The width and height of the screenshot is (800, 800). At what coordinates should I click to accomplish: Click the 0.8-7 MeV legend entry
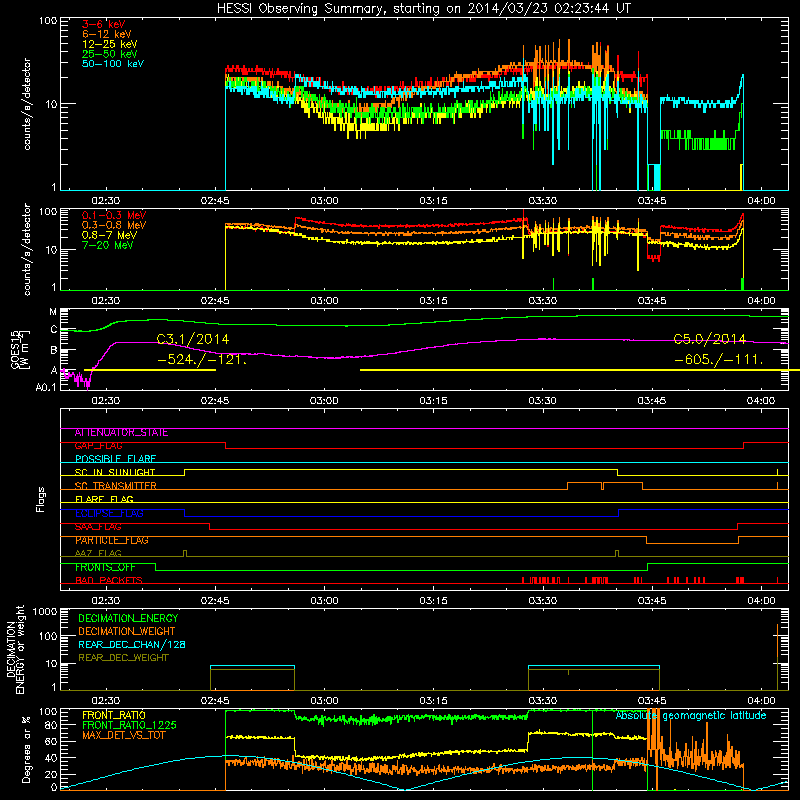tap(109, 235)
